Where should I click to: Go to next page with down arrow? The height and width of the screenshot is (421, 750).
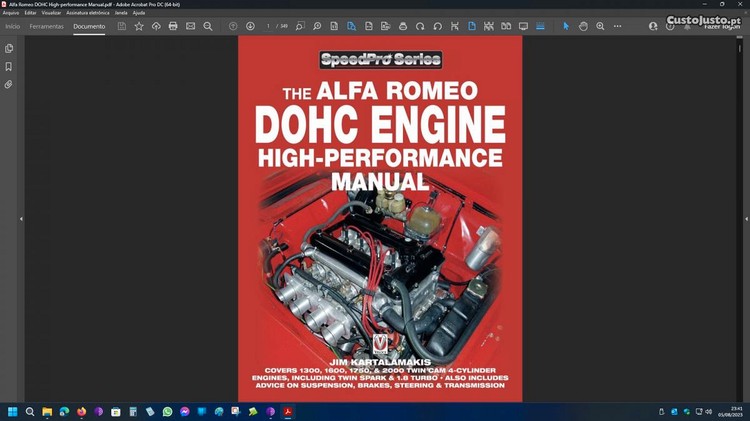tap(250, 26)
